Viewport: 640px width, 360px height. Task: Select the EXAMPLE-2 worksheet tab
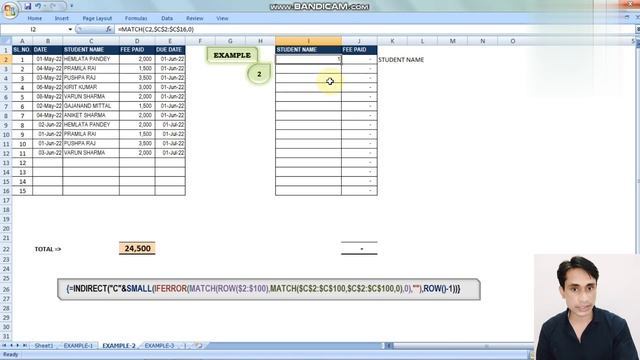118,346
